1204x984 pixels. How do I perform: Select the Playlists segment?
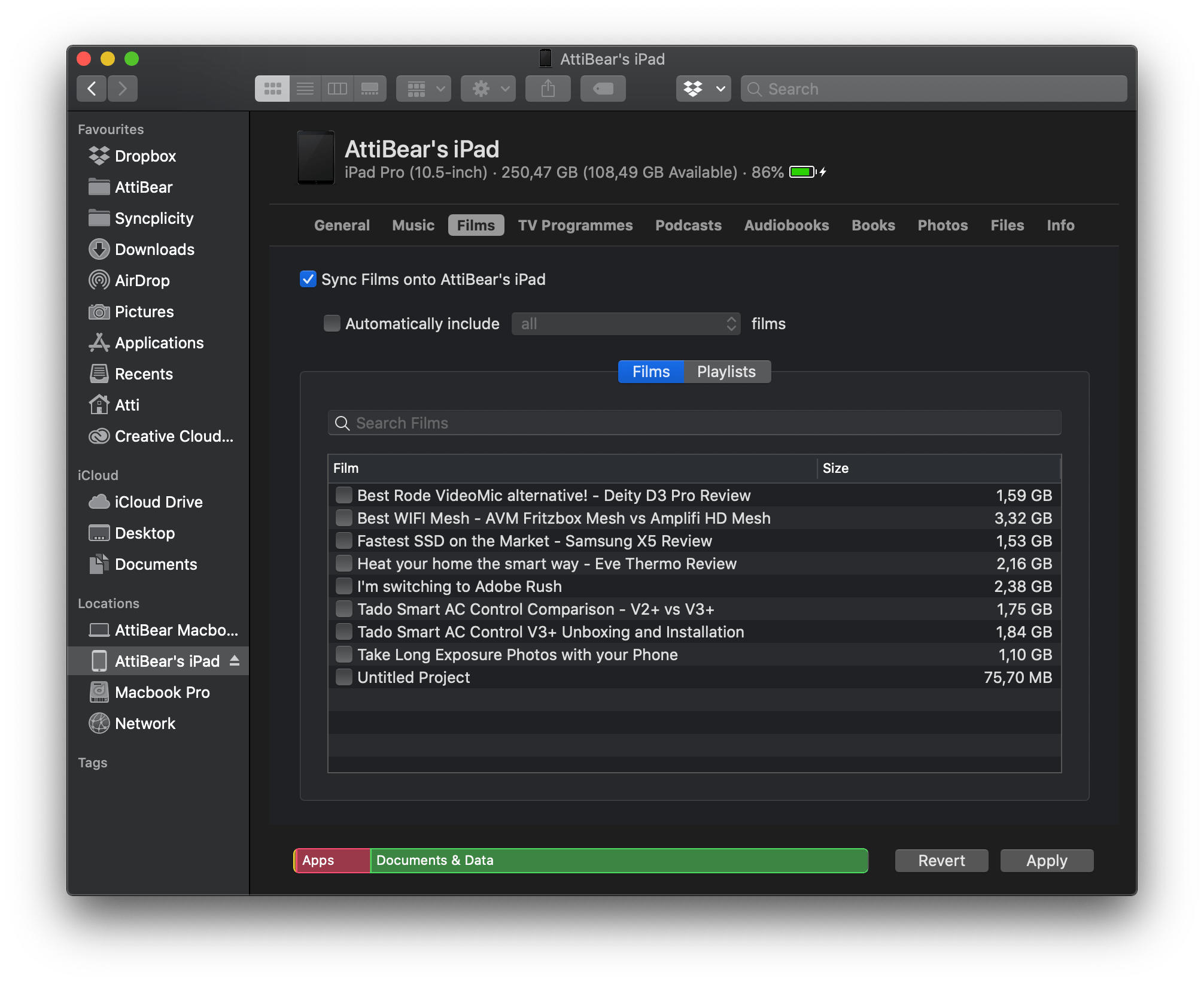click(726, 372)
